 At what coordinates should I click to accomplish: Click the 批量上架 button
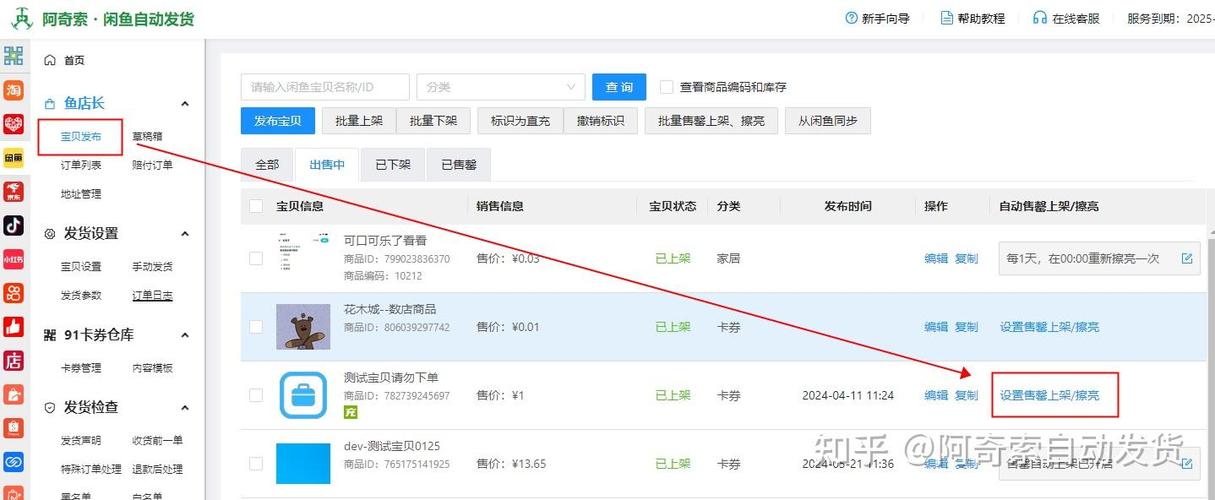[x=359, y=121]
